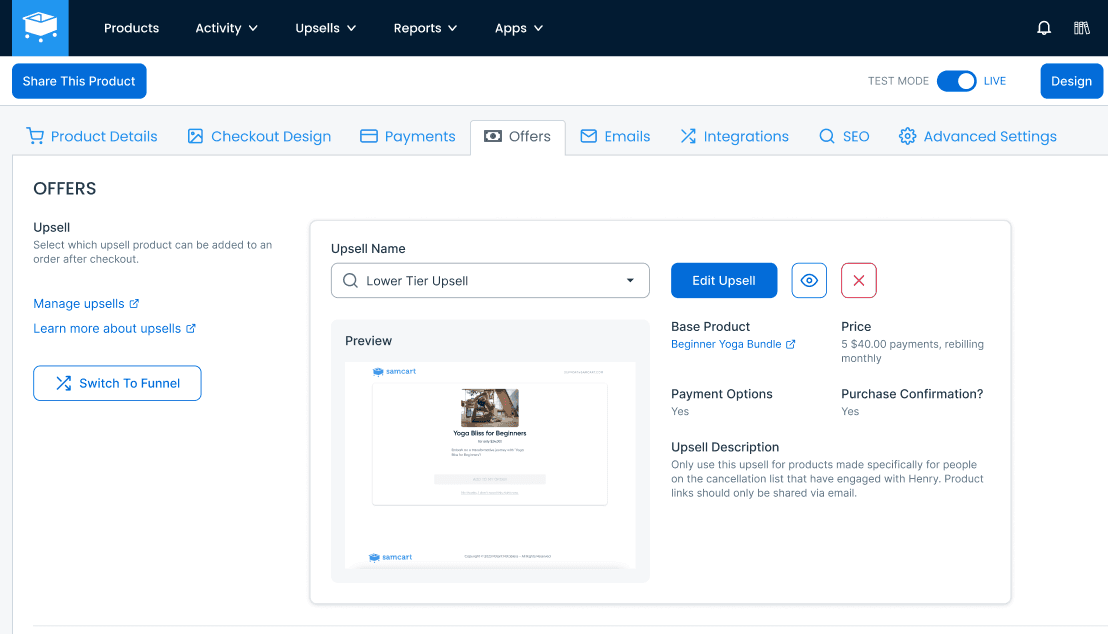
Task: Open external link icon beside Beginner Yoga Bundle
Action: point(790,344)
